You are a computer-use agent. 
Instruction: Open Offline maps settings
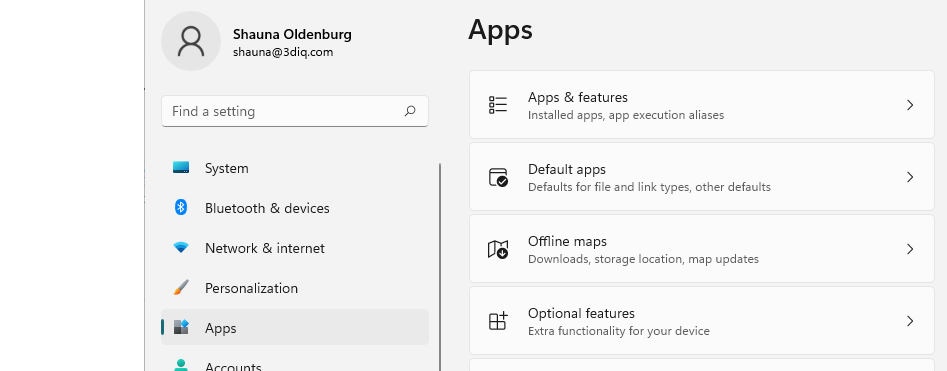click(702, 248)
